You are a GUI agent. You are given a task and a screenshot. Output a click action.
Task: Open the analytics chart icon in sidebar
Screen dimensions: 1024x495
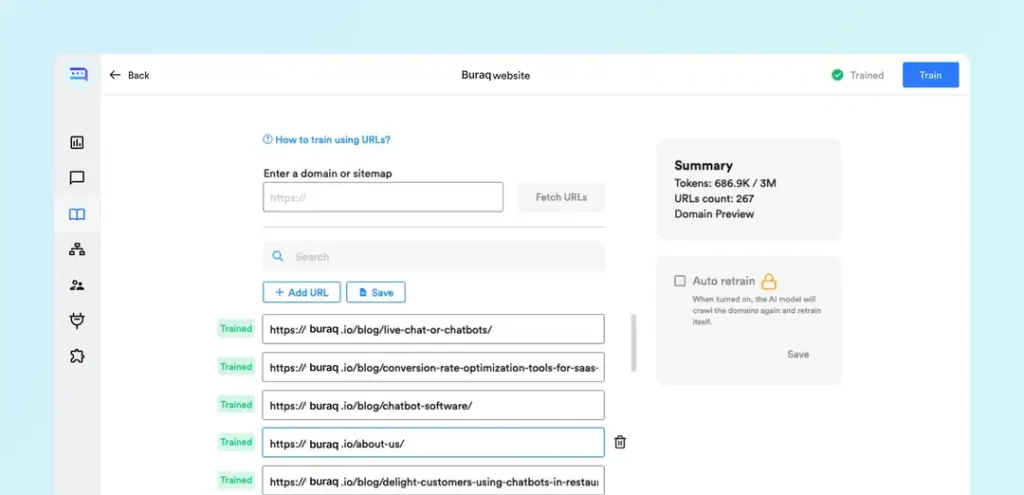tap(77, 143)
